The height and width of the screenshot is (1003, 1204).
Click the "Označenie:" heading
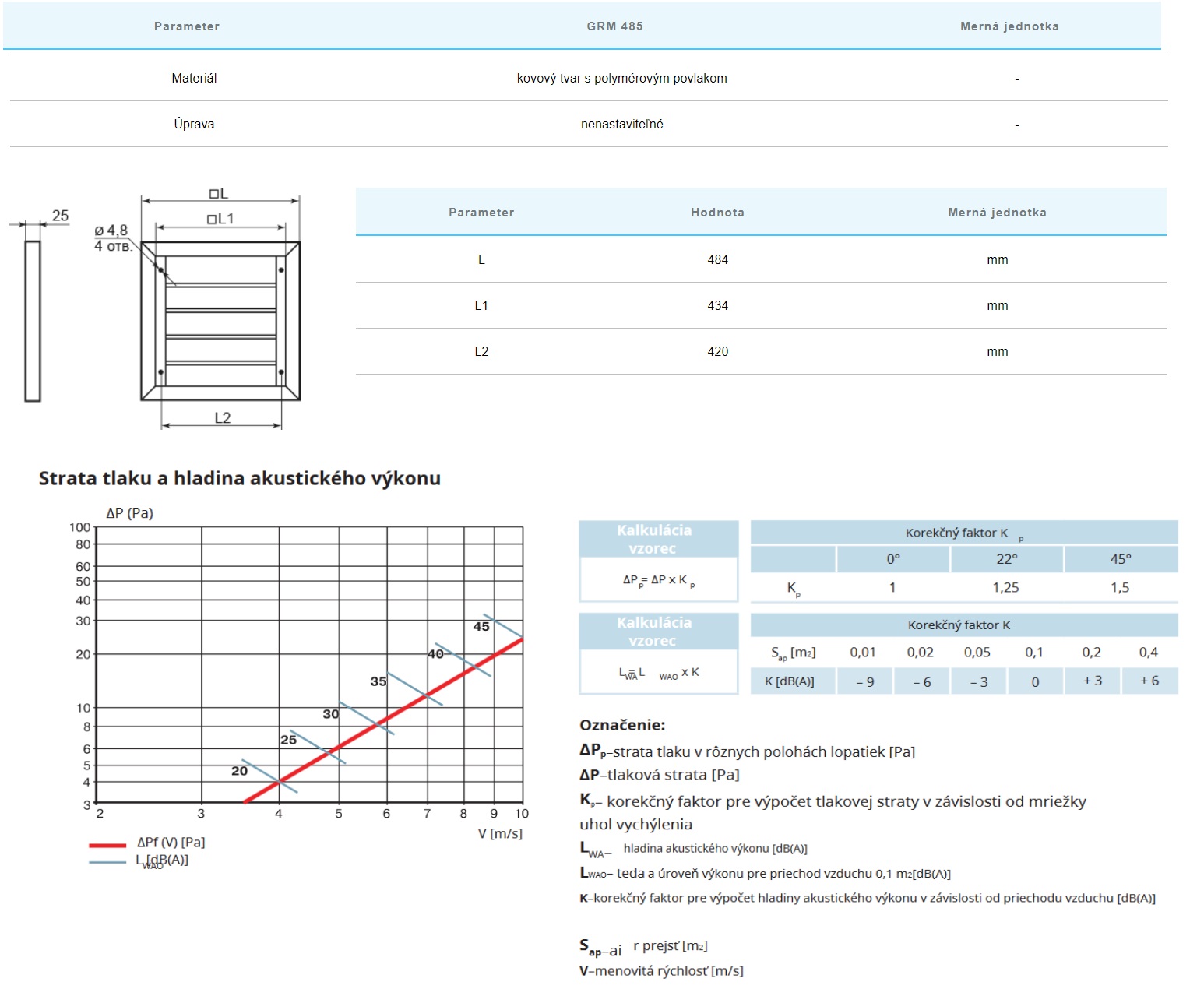pyautogui.click(x=621, y=725)
